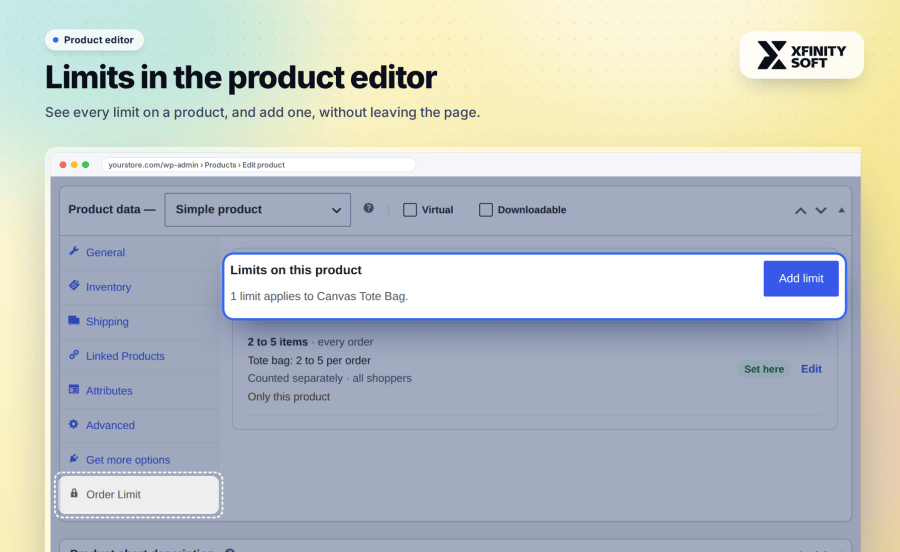This screenshot has width=900, height=552.
Task: Click the Attributes table icon
Action: tap(73, 389)
